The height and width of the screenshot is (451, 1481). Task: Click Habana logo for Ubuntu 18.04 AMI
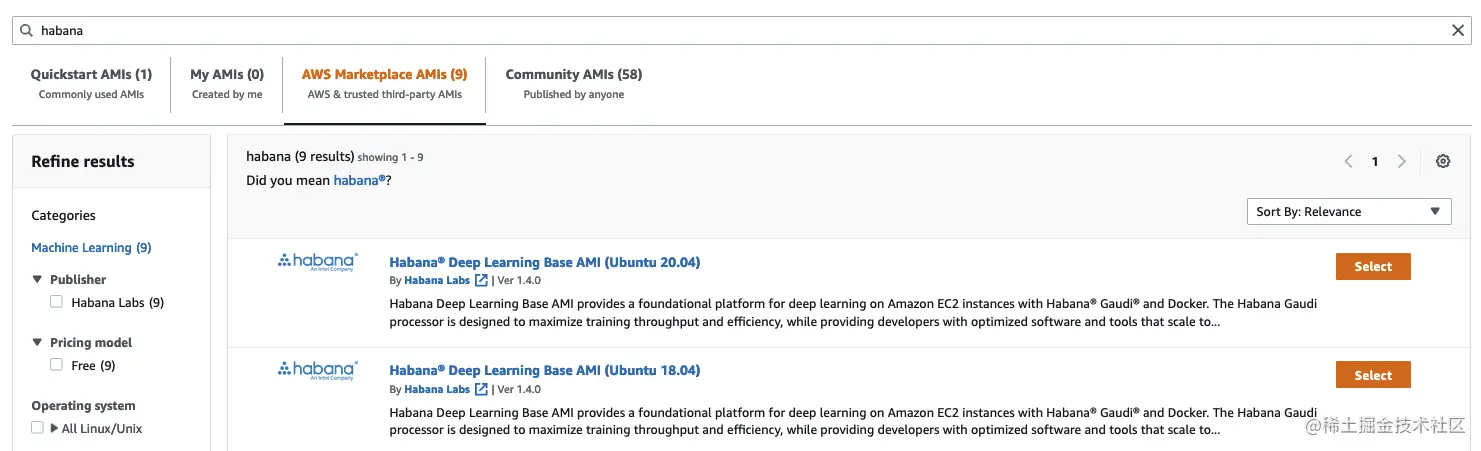pos(317,370)
